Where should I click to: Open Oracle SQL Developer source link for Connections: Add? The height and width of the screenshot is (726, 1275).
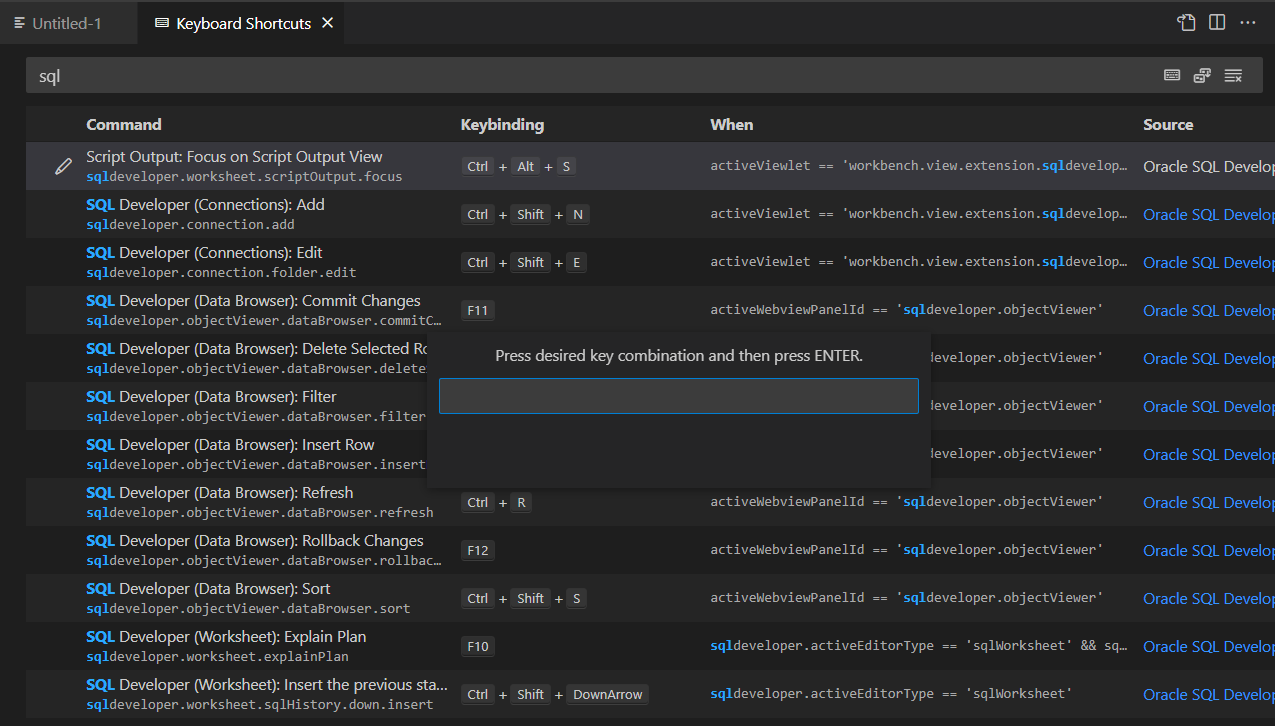pos(1209,215)
